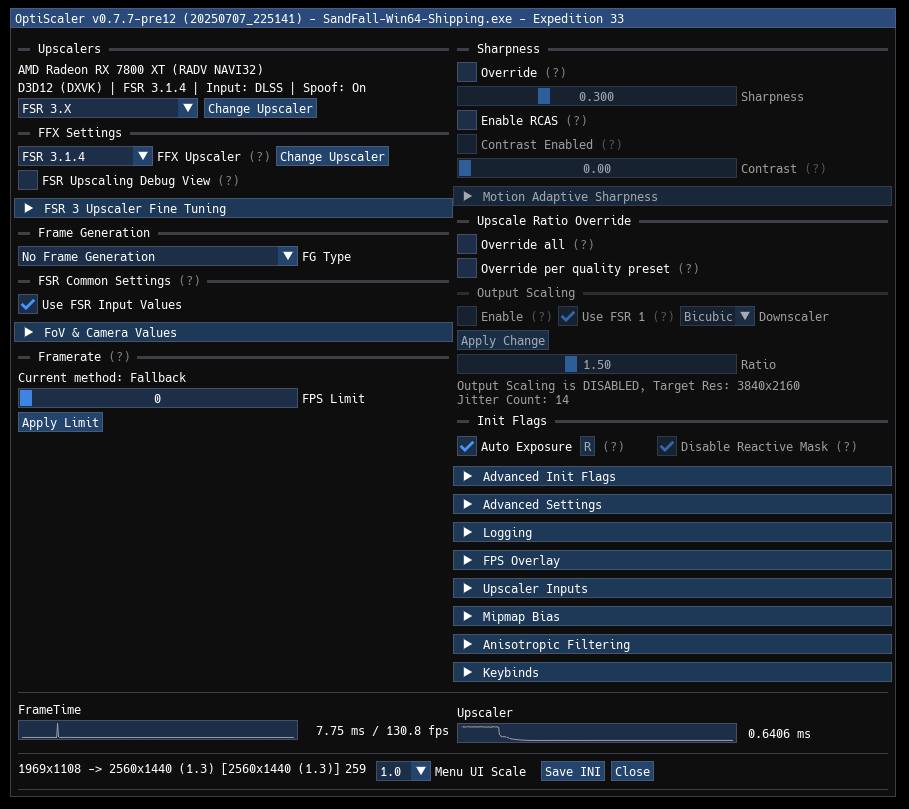Adjust the Sharpness slider
909x809 pixels.
click(597, 96)
